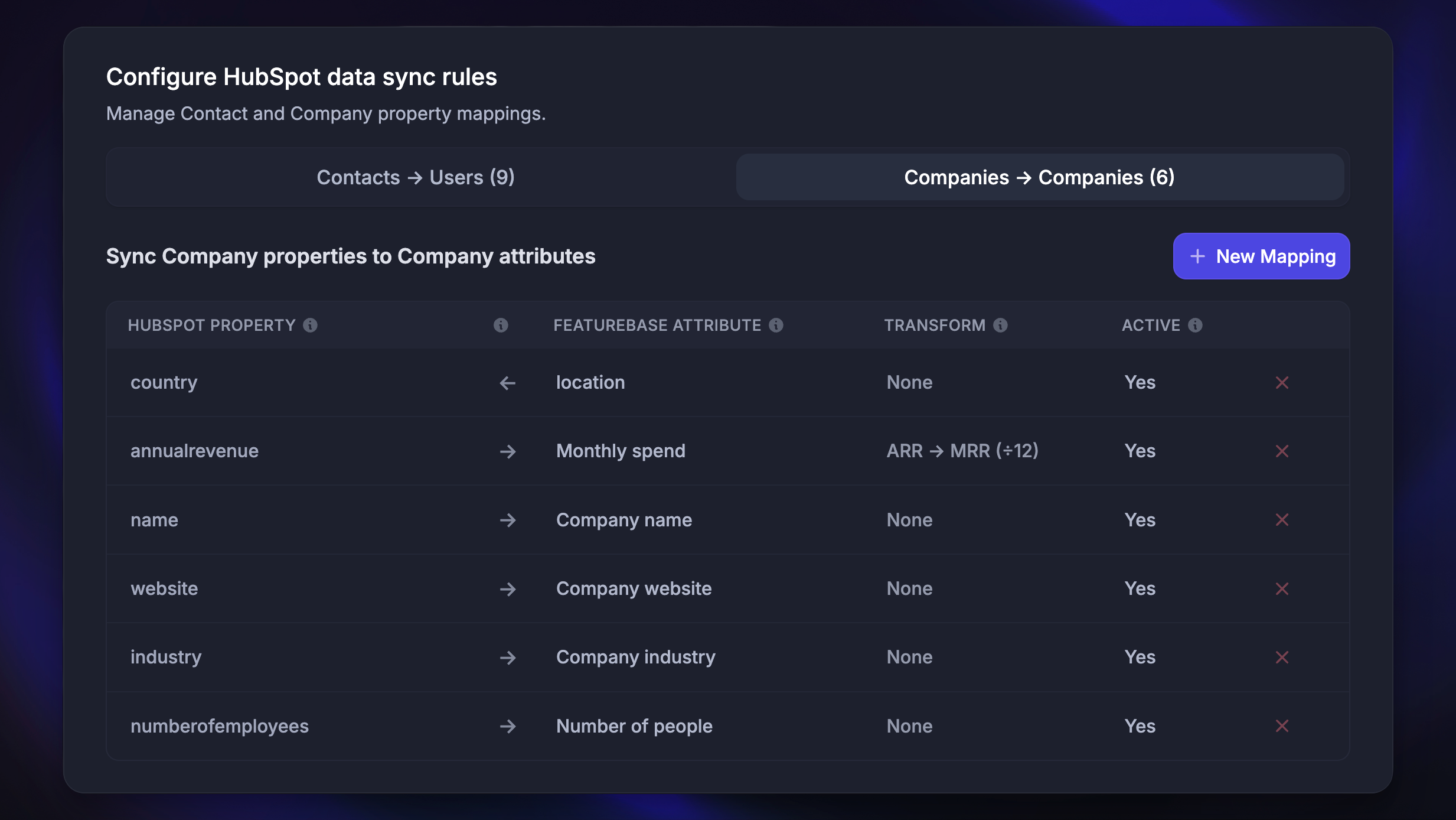
Task: Click the 'Number of people' attribute cell
Action: pos(634,726)
